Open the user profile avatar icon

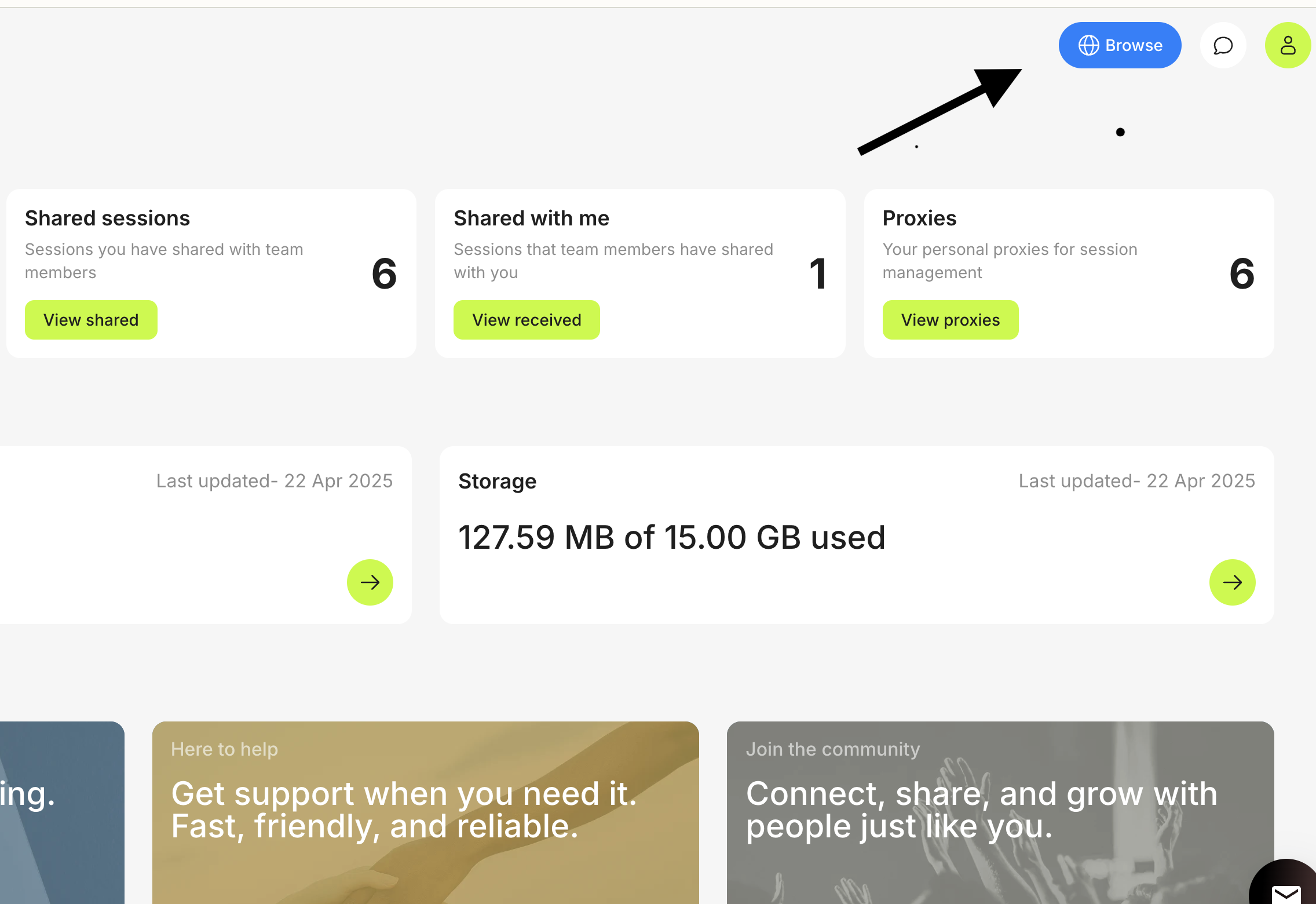tap(1288, 45)
